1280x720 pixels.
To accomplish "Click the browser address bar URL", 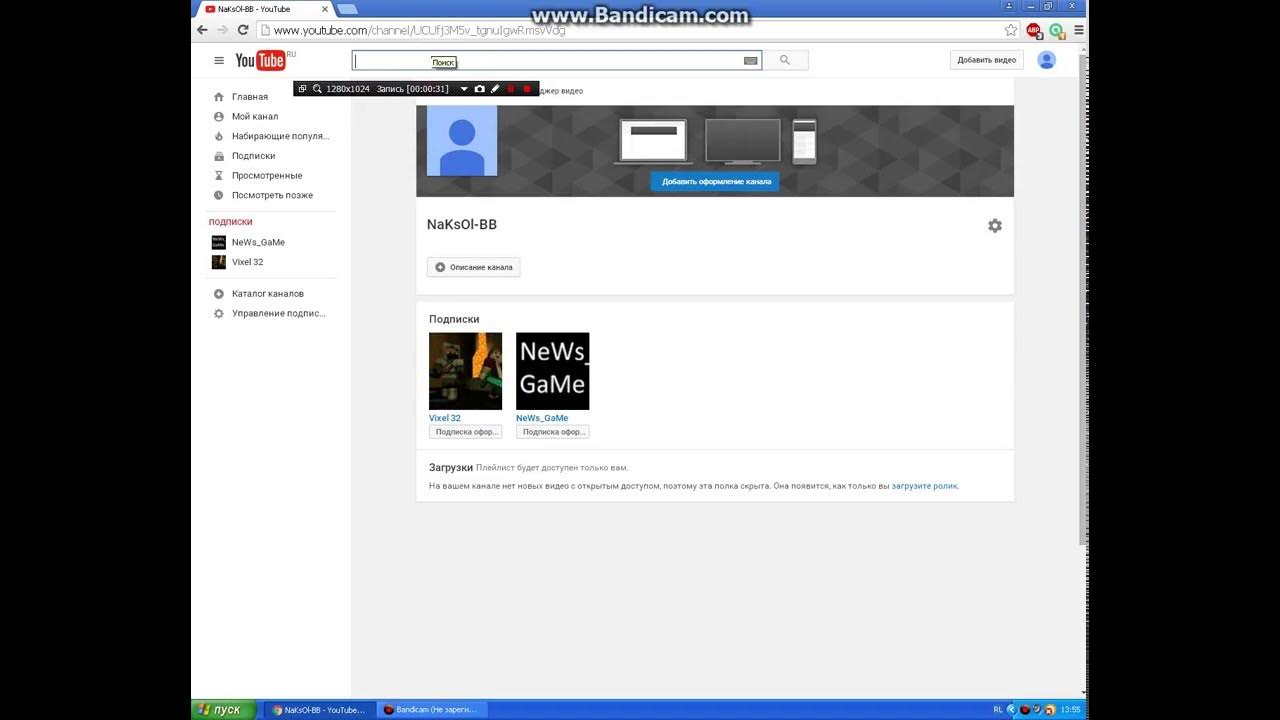I will 419,31.
